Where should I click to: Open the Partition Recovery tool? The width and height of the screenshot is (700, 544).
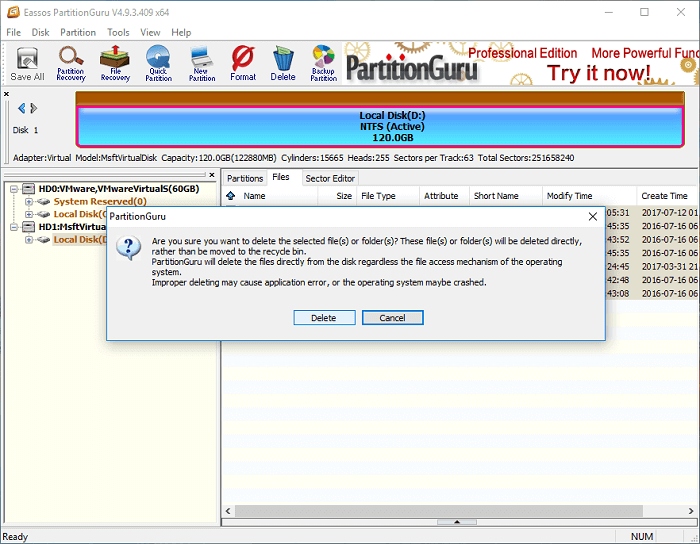click(x=71, y=64)
